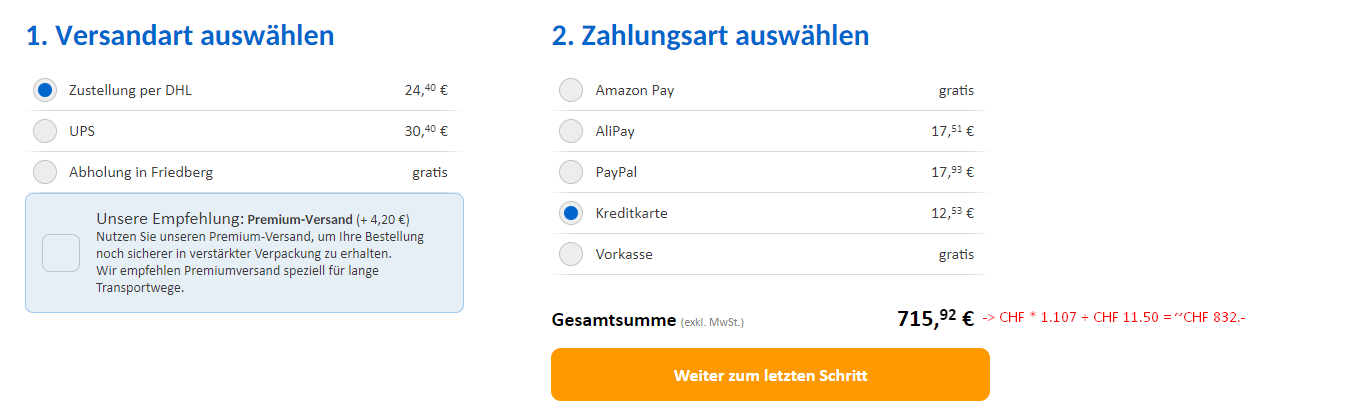1361x414 pixels.
Task: Choose the Vorkasse radio button
Action: pyautogui.click(x=570, y=254)
